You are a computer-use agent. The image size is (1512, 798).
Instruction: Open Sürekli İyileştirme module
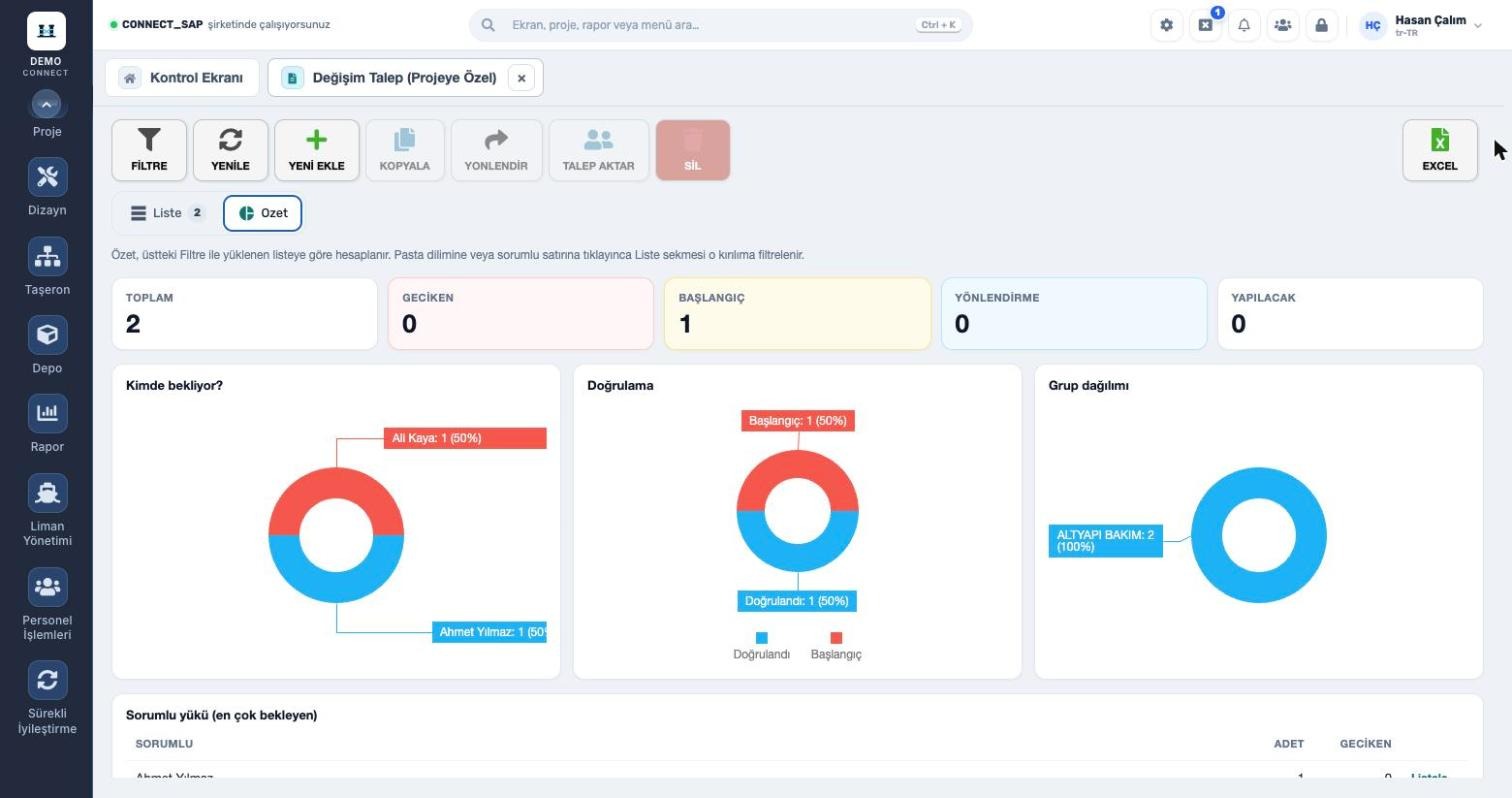(47, 699)
